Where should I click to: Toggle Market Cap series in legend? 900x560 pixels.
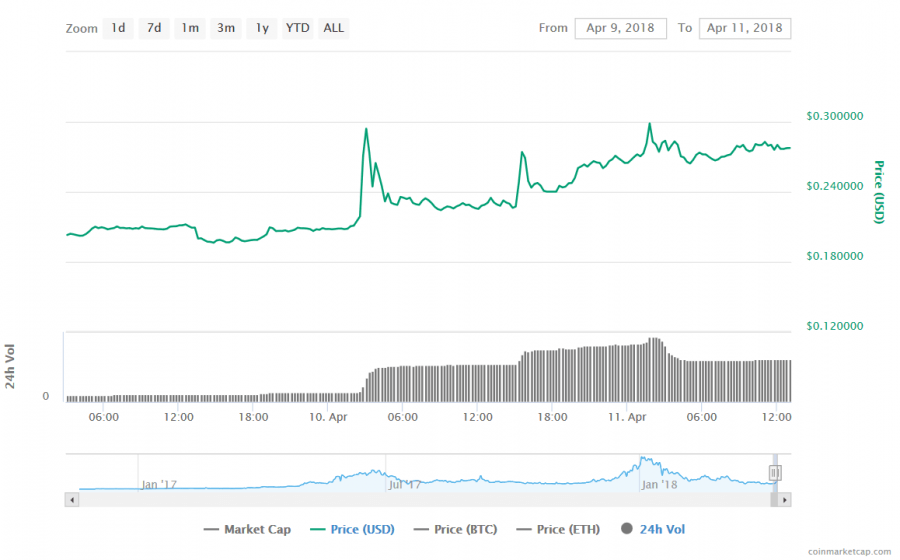(247, 529)
